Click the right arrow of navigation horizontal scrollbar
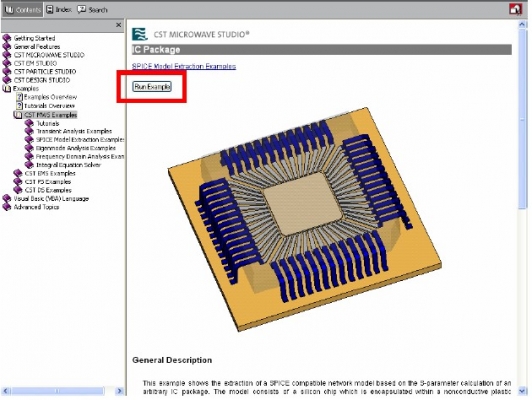 [119, 391]
